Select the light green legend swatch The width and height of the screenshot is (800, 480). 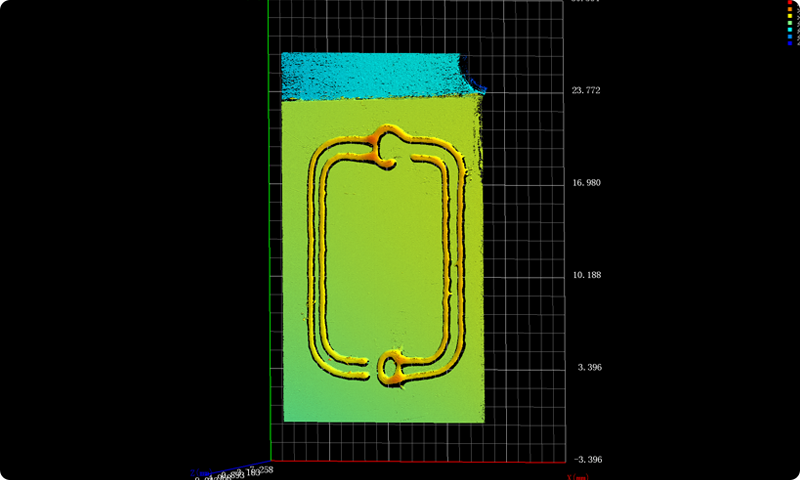tap(790, 23)
